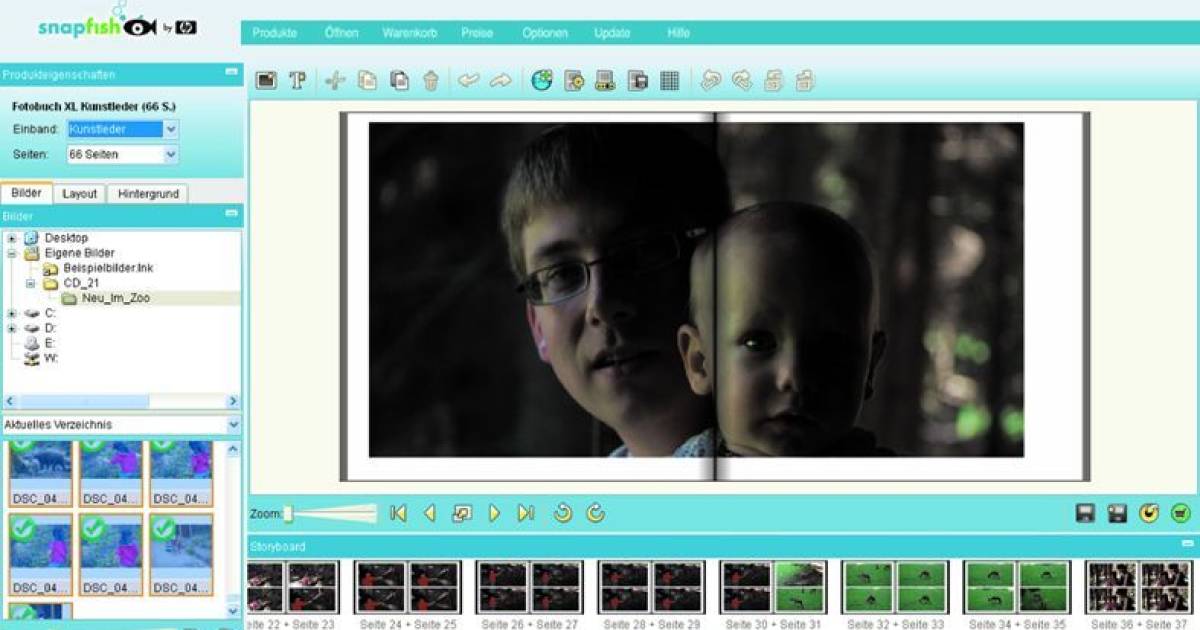Viewport: 1200px width, 630px height.
Task: Open the Einband combo box
Action: click(x=122, y=129)
